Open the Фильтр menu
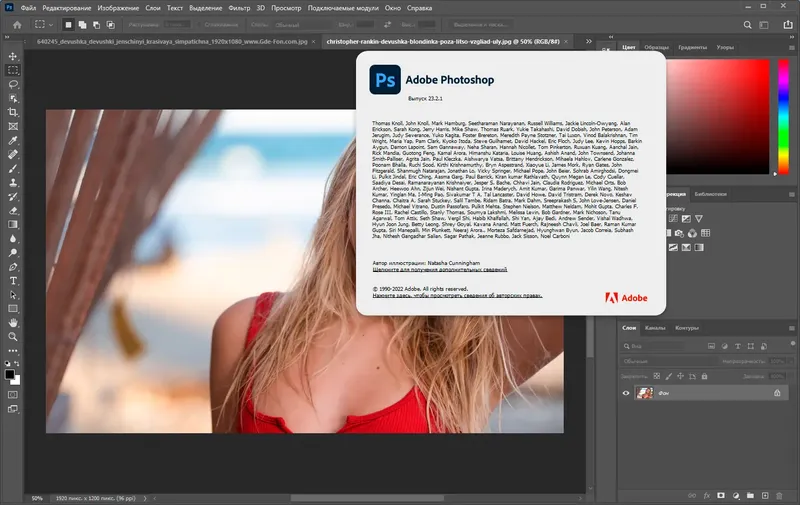The height and width of the screenshot is (505, 800). click(x=239, y=8)
